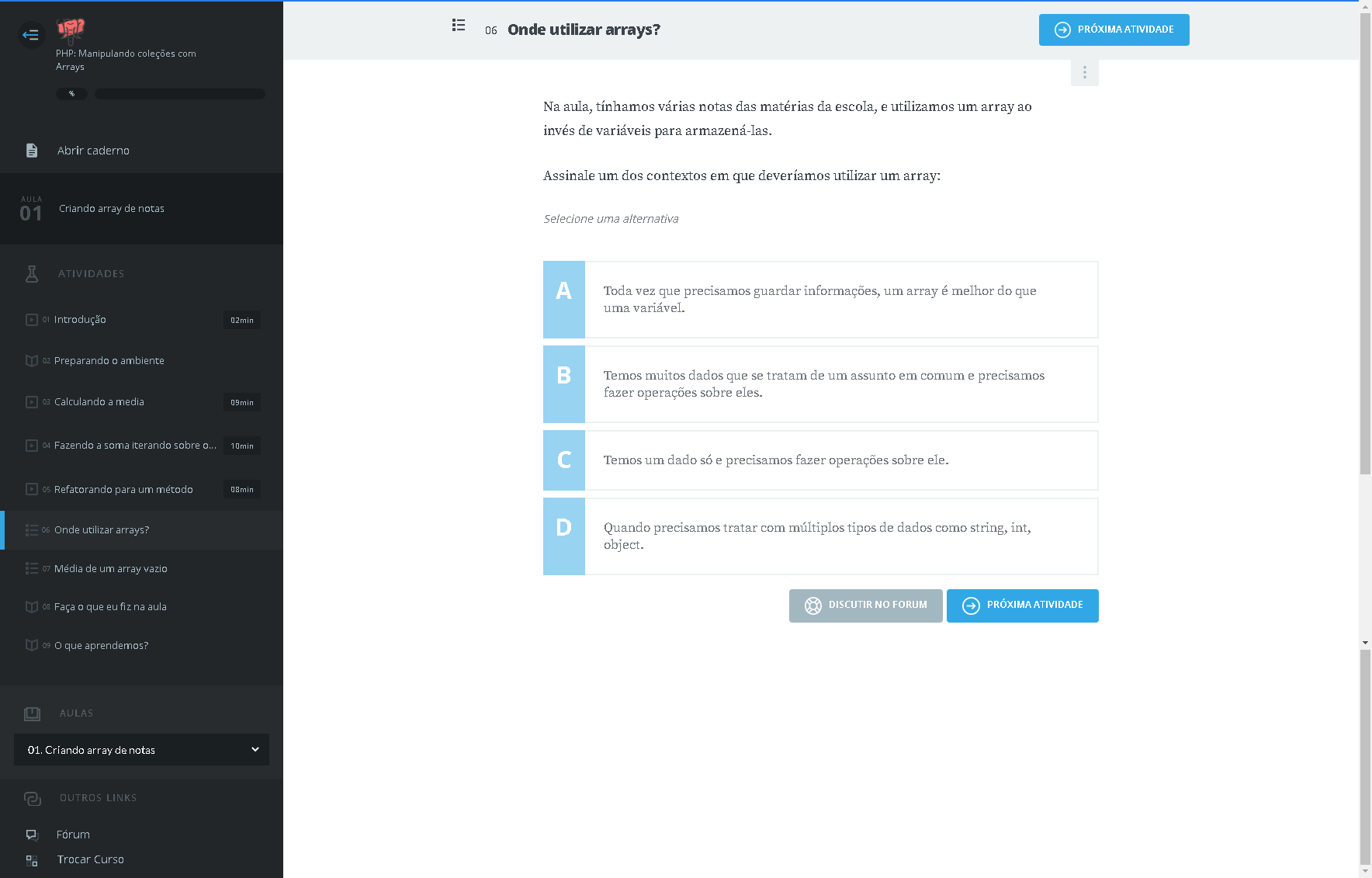Open 'Calculando a media' video activity
The image size is (1372, 878).
click(x=99, y=402)
